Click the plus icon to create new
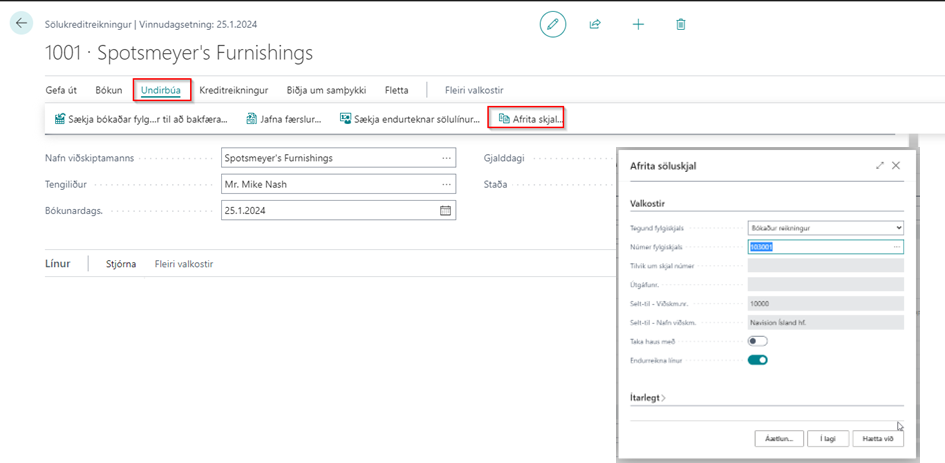 (x=638, y=24)
